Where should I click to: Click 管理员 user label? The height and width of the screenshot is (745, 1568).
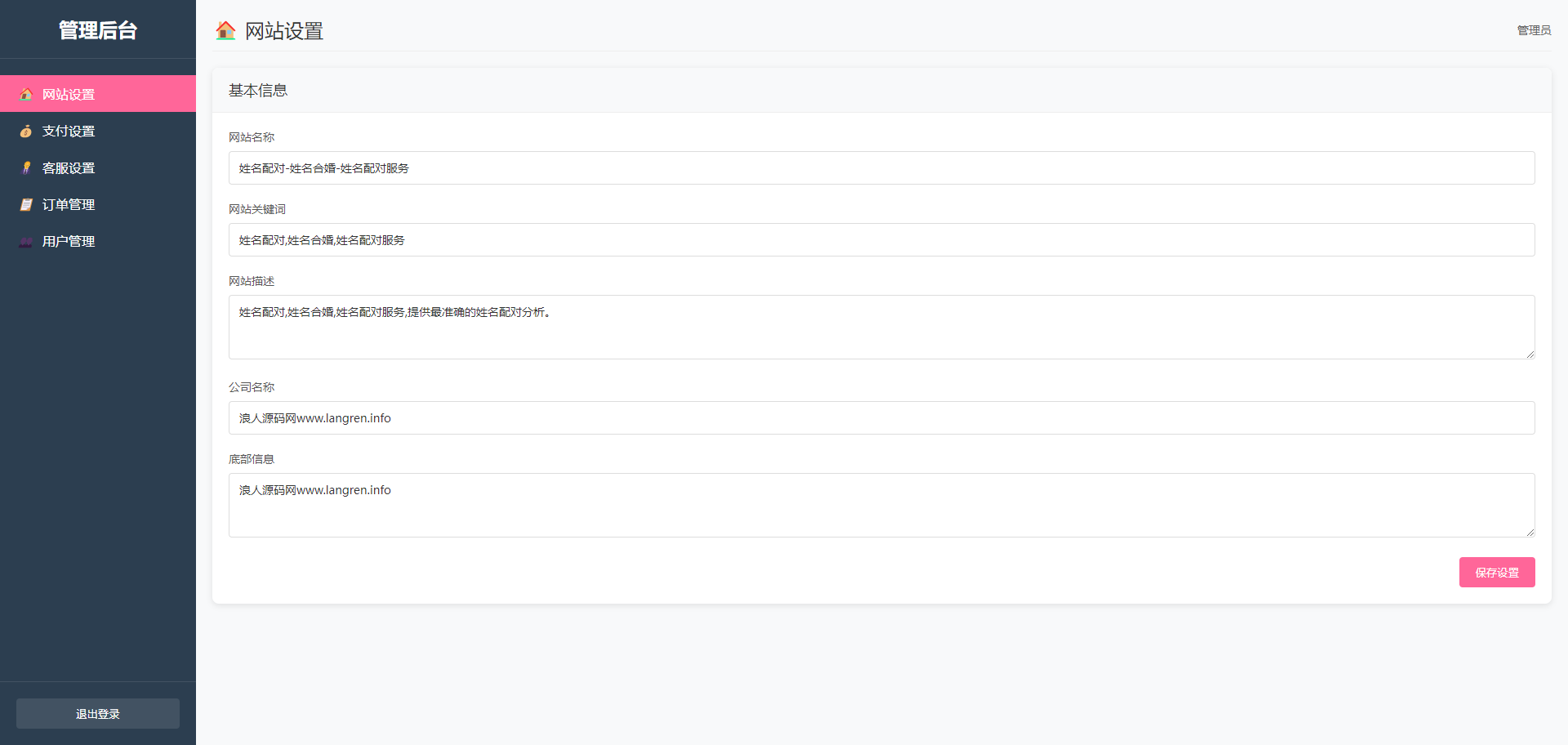click(x=1534, y=30)
